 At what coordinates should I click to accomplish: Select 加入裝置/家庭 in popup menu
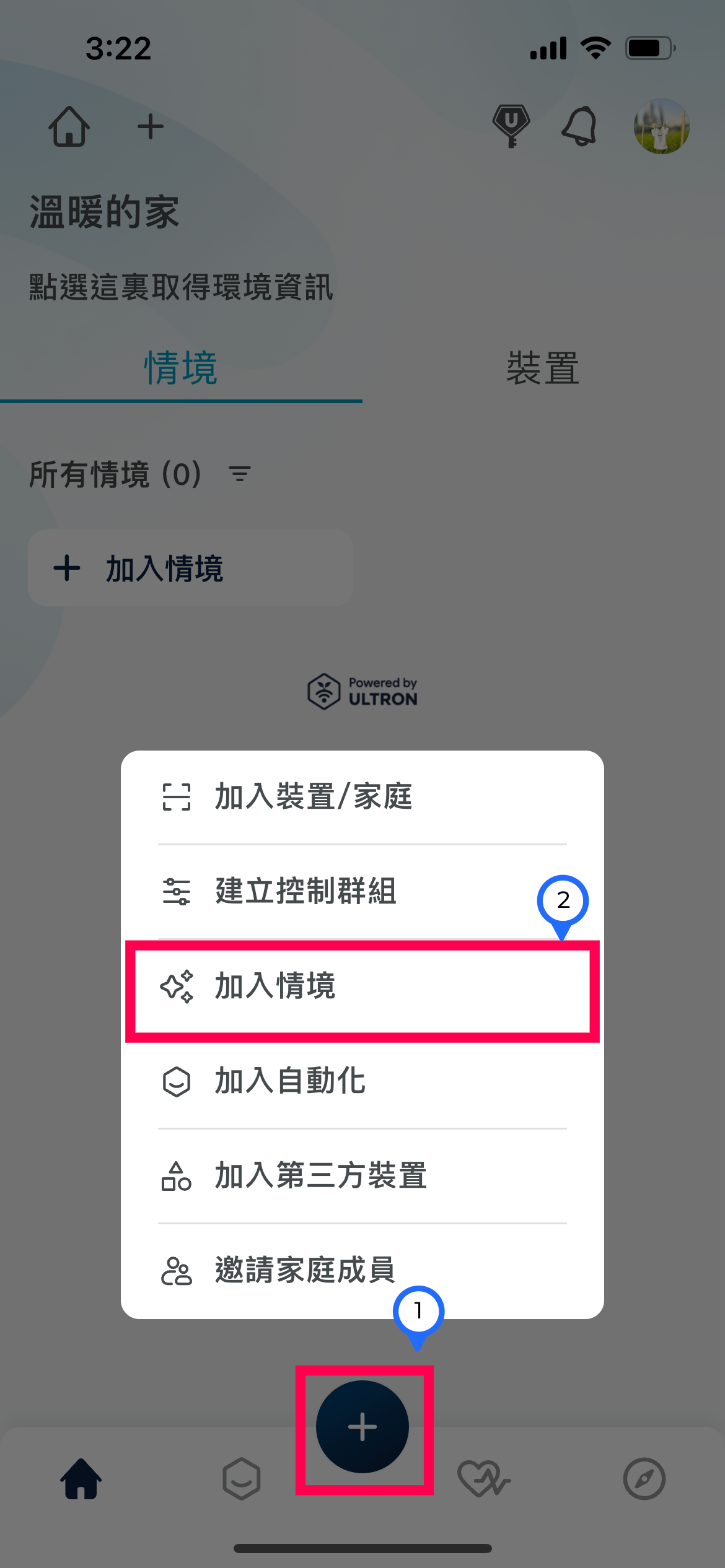coord(362,797)
